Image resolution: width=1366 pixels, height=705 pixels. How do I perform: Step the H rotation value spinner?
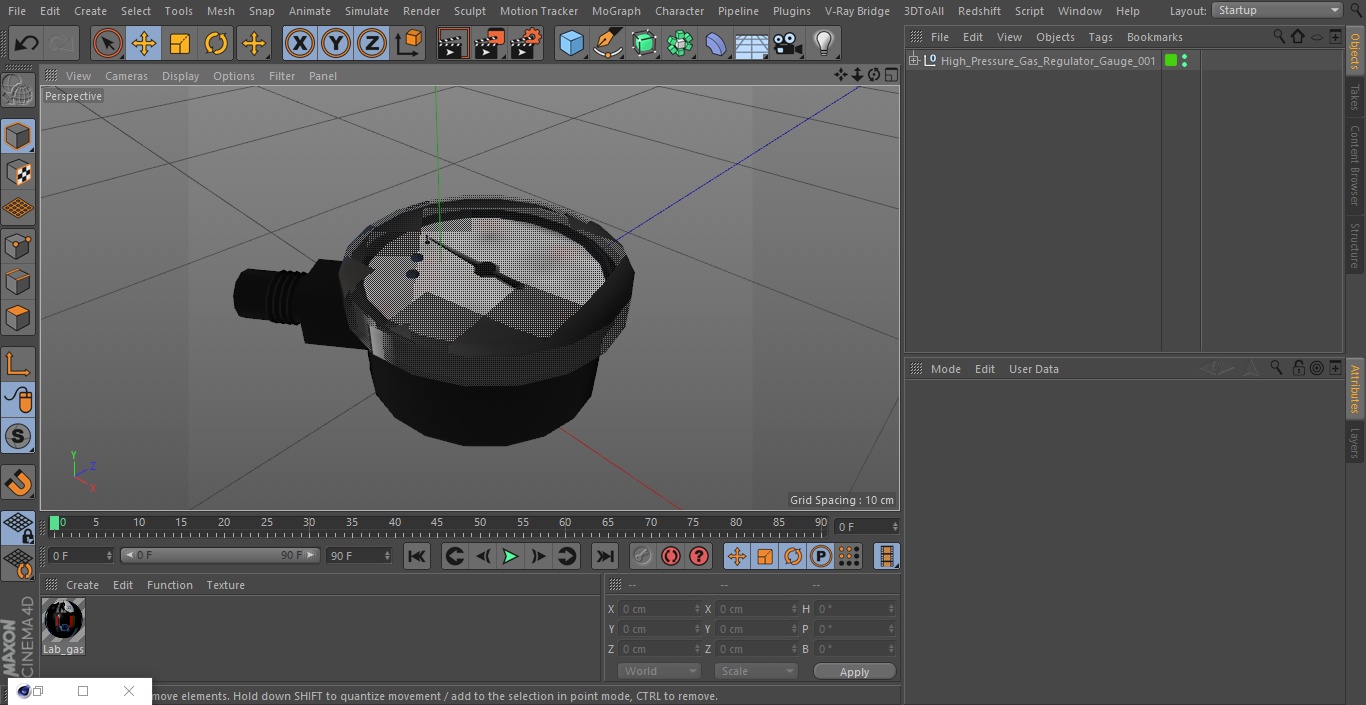892,609
